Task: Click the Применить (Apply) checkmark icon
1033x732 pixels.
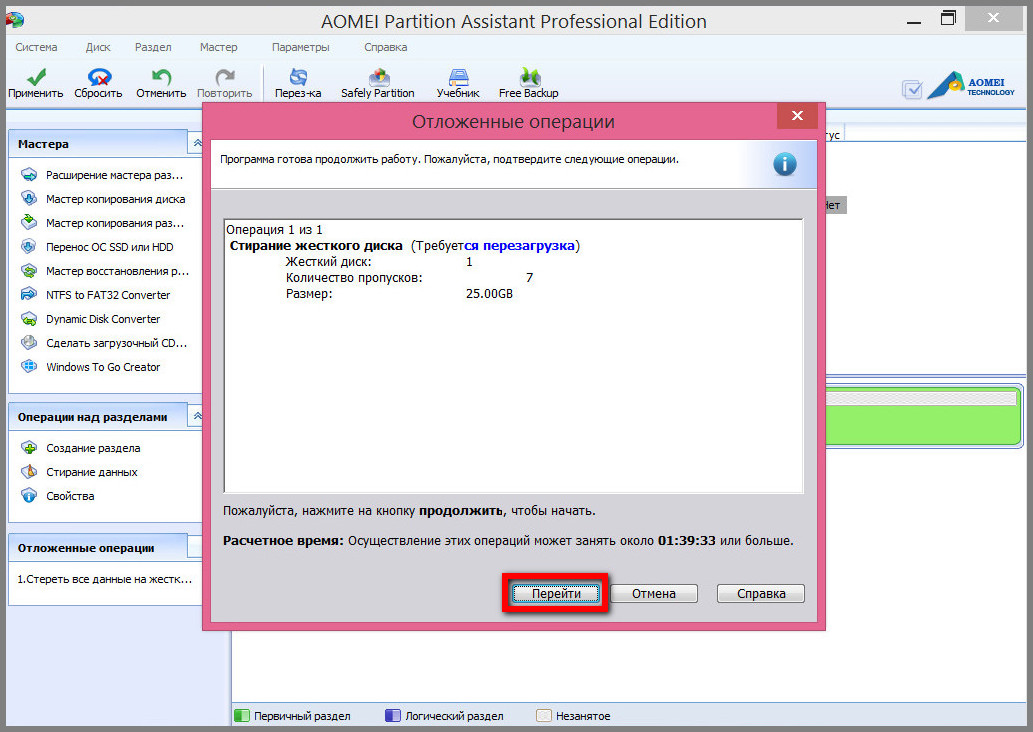Action: pyautogui.click(x=36, y=77)
